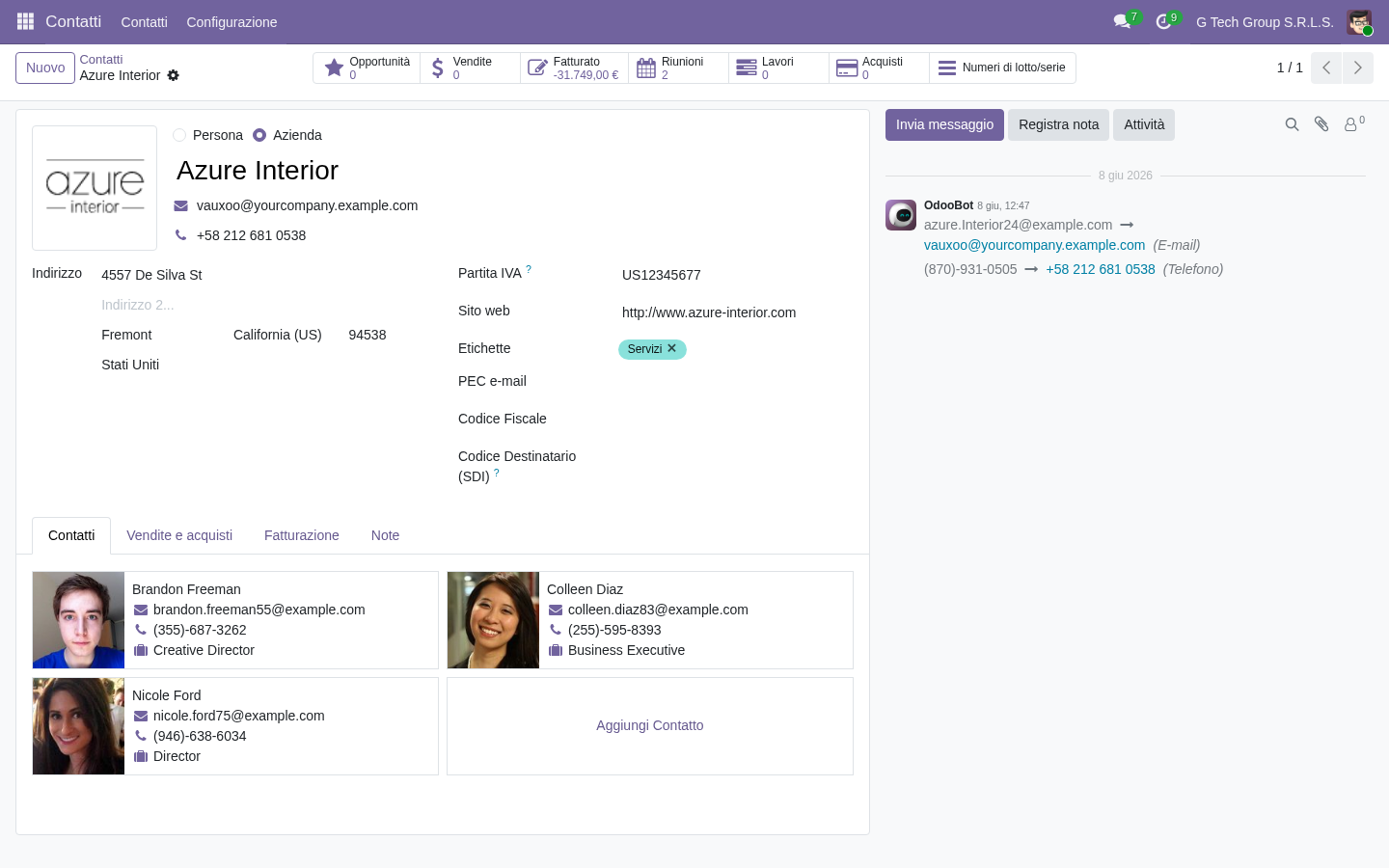Click the OdooBot avatar in chatter
1389x868 pixels.
901,215
